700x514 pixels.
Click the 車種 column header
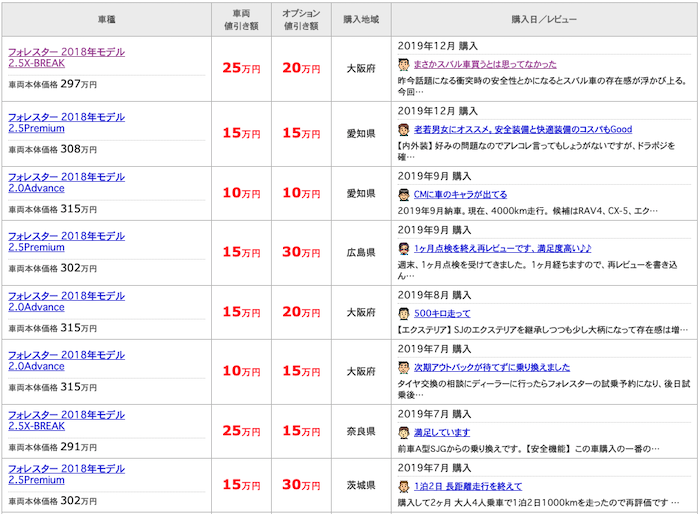(107, 20)
